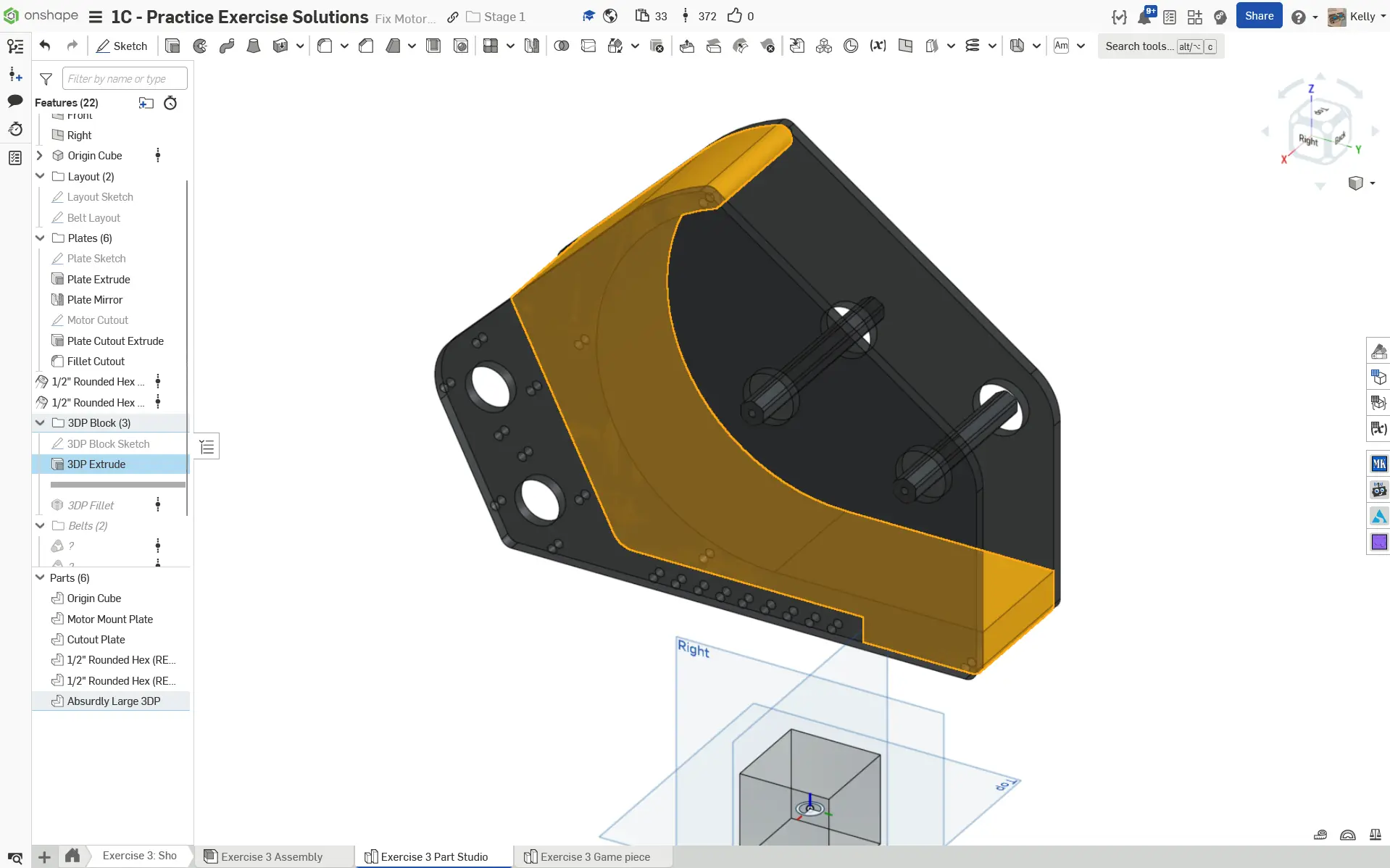Pick the Sweep tool
1390x868 pixels.
pos(227,46)
